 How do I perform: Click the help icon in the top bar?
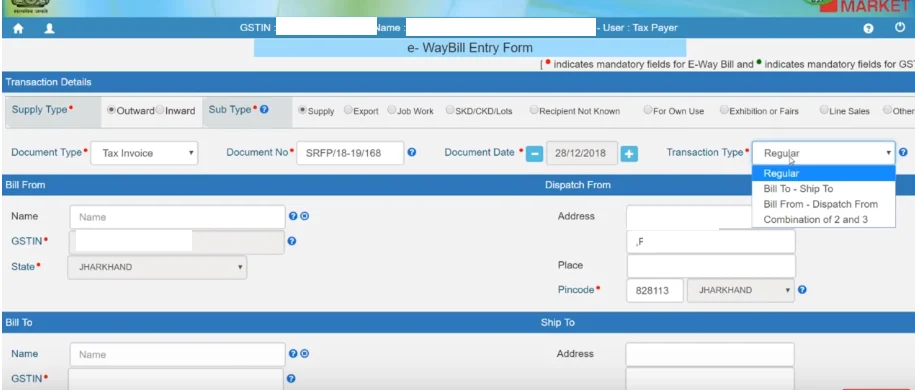[x=868, y=29]
